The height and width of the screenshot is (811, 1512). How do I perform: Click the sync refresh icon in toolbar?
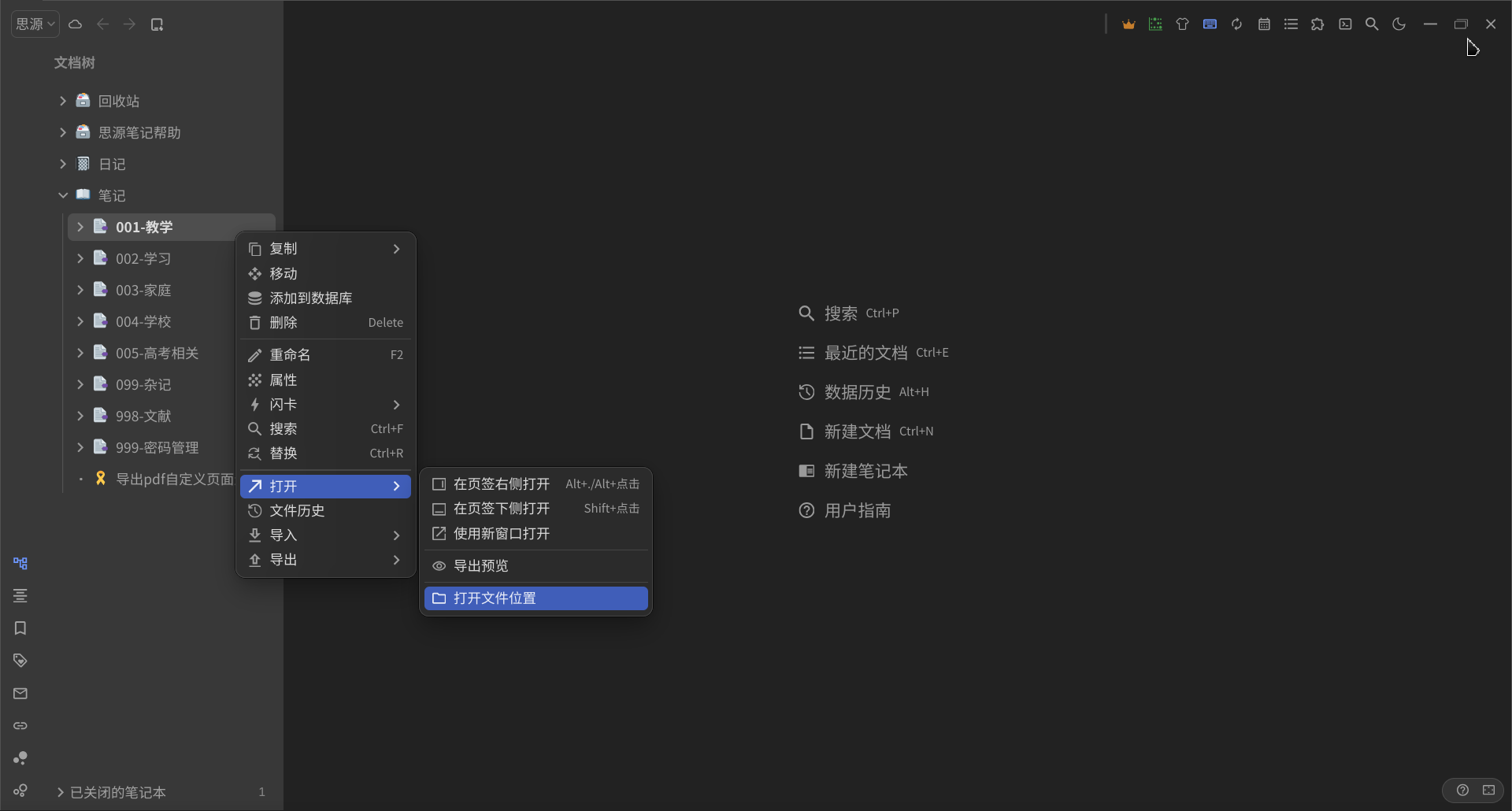point(1236,24)
